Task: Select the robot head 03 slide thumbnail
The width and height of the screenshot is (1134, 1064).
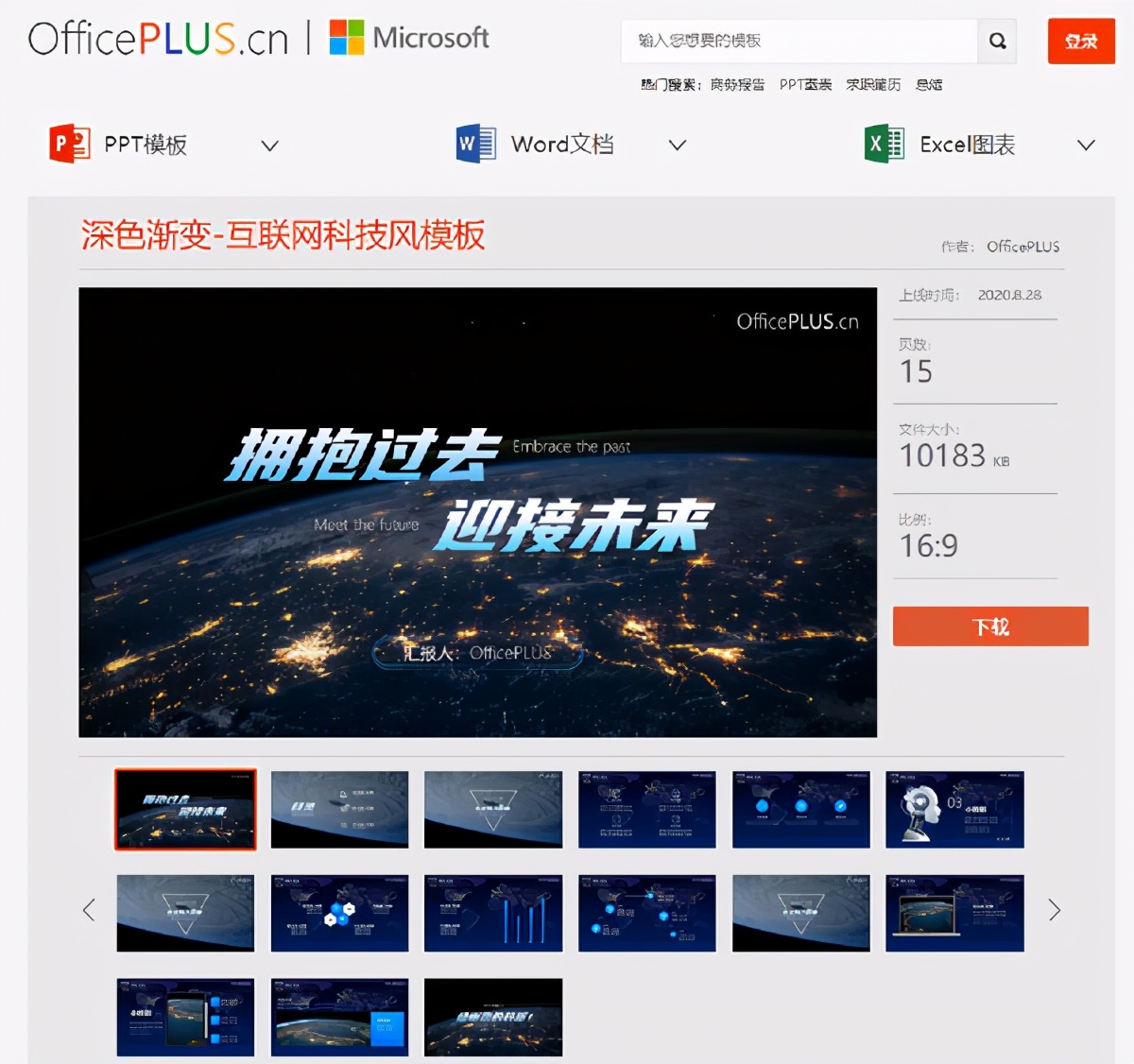Action: pos(954,809)
